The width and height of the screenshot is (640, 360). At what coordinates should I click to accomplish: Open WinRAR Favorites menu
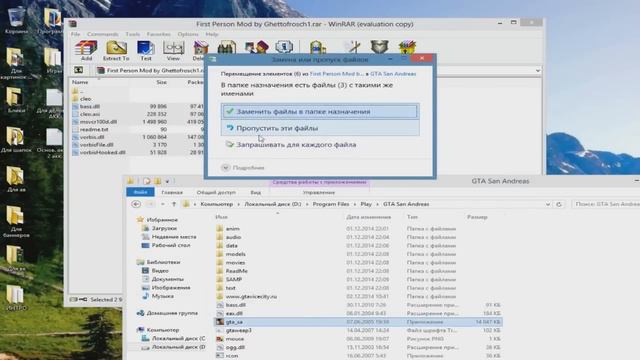point(158,34)
